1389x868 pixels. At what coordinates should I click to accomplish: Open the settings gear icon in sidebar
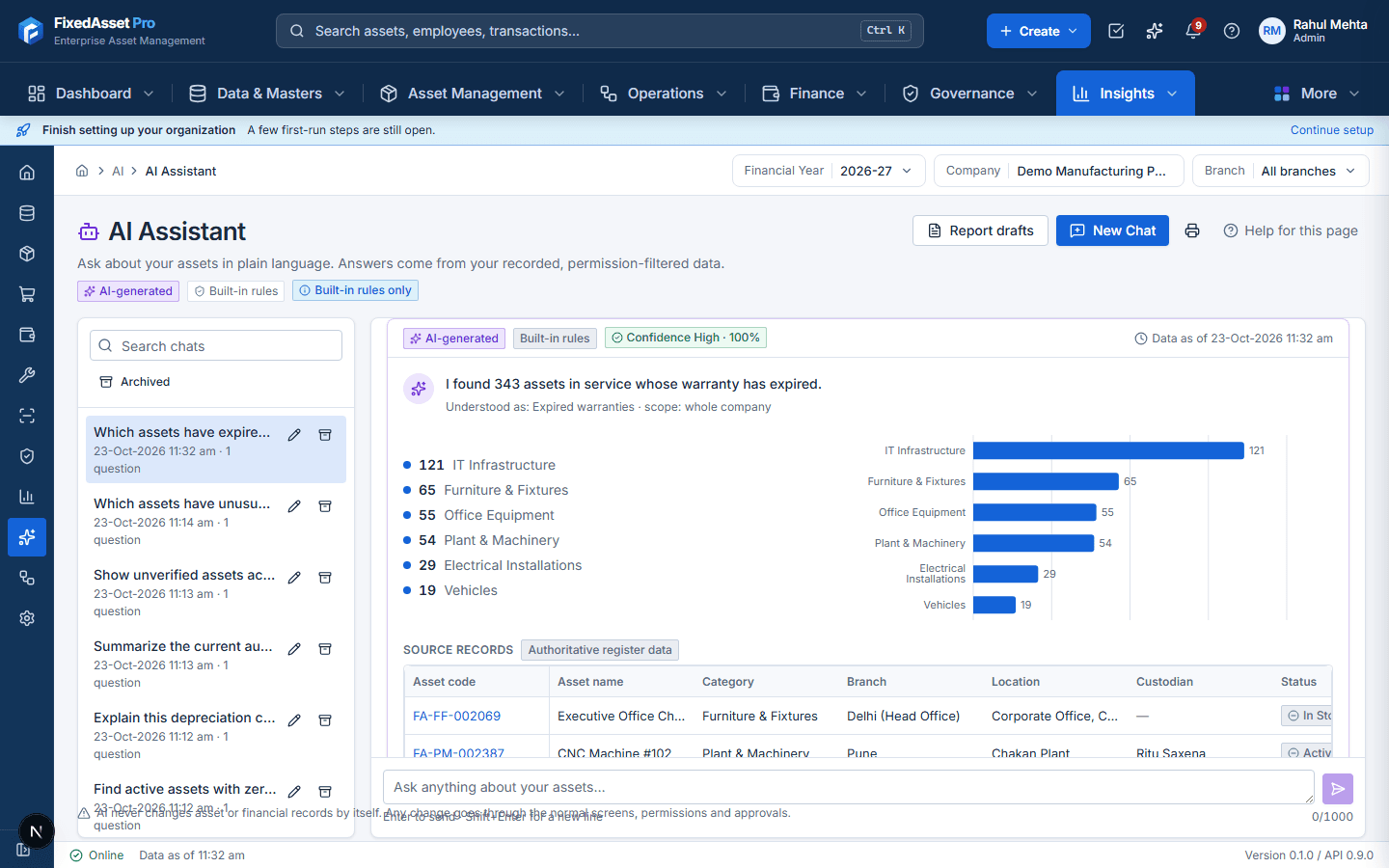(x=27, y=618)
